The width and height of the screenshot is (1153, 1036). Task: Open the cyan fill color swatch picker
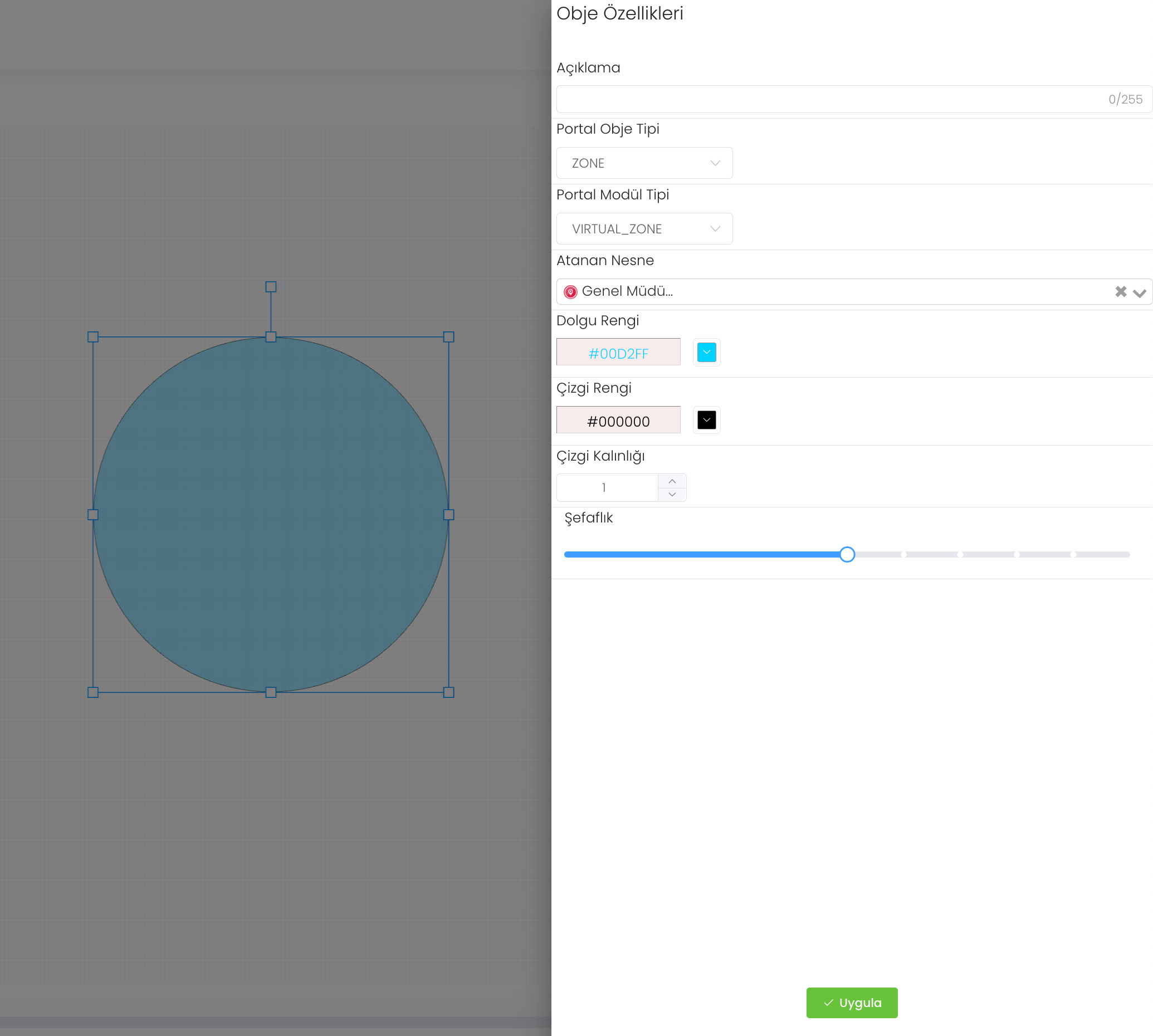[x=706, y=353]
